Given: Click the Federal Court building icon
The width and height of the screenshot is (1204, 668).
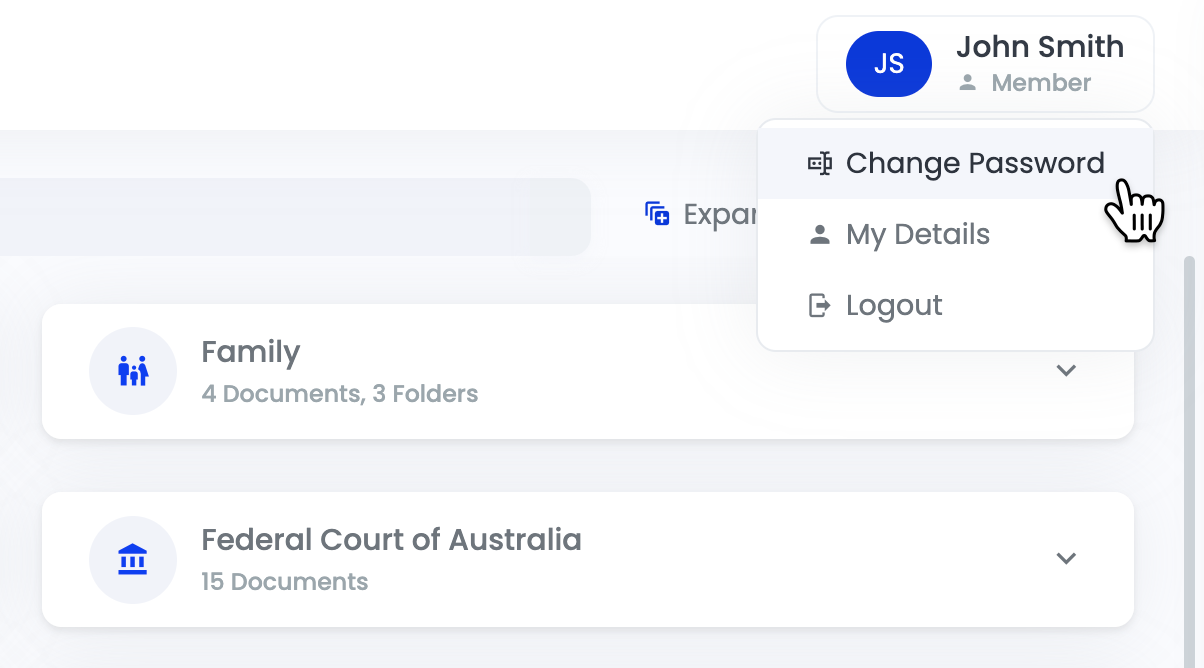Looking at the screenshot, I should coord(133,559).
